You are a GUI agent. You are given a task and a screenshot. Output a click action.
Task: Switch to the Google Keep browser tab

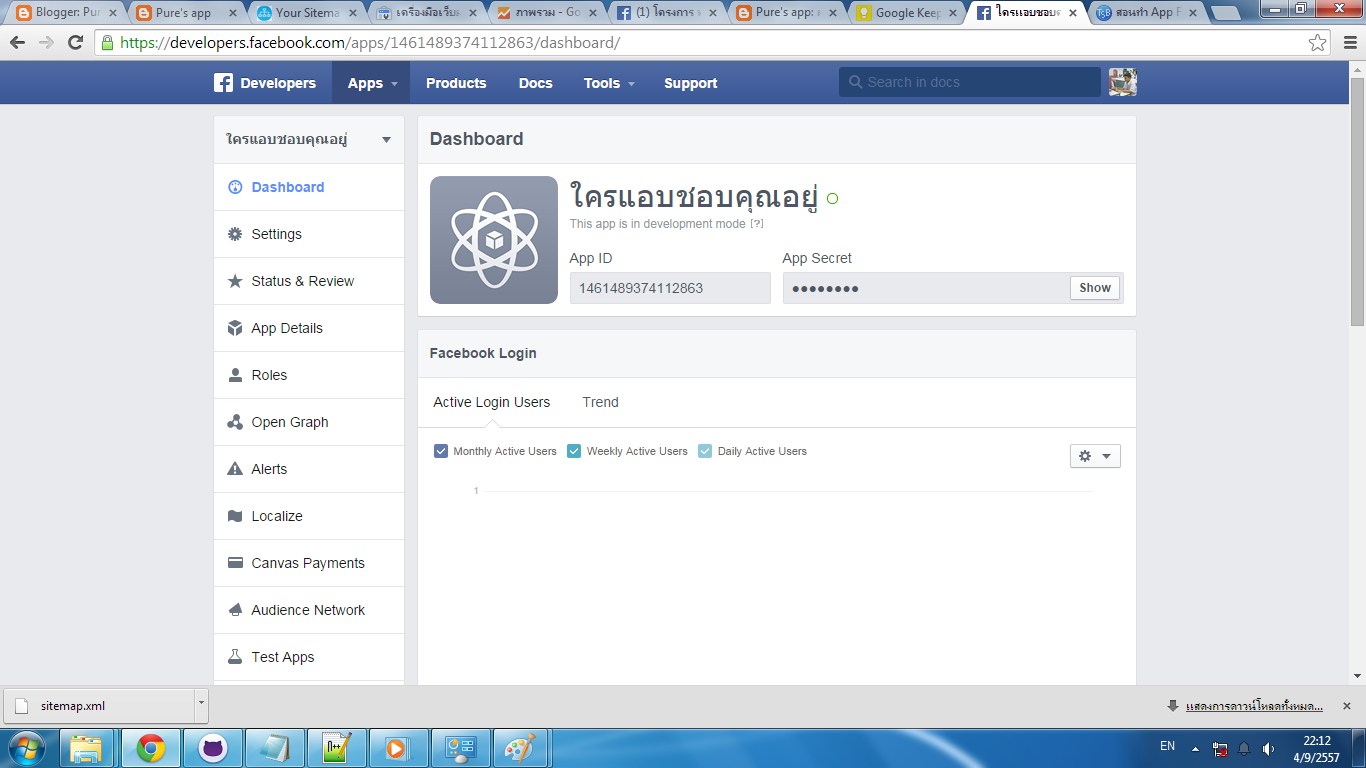(906, 13)
